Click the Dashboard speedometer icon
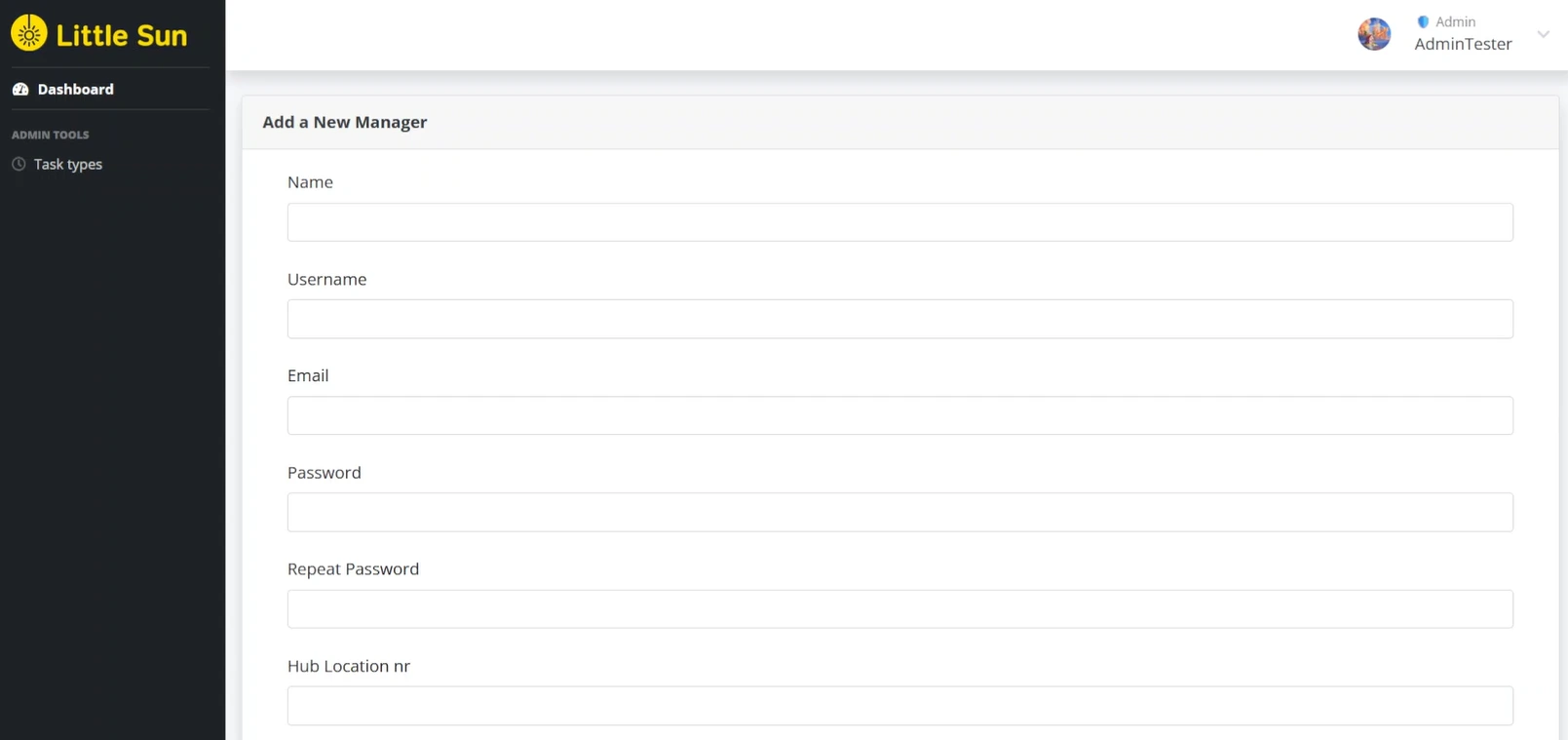Screen dimensions: 1568x740 20,90
